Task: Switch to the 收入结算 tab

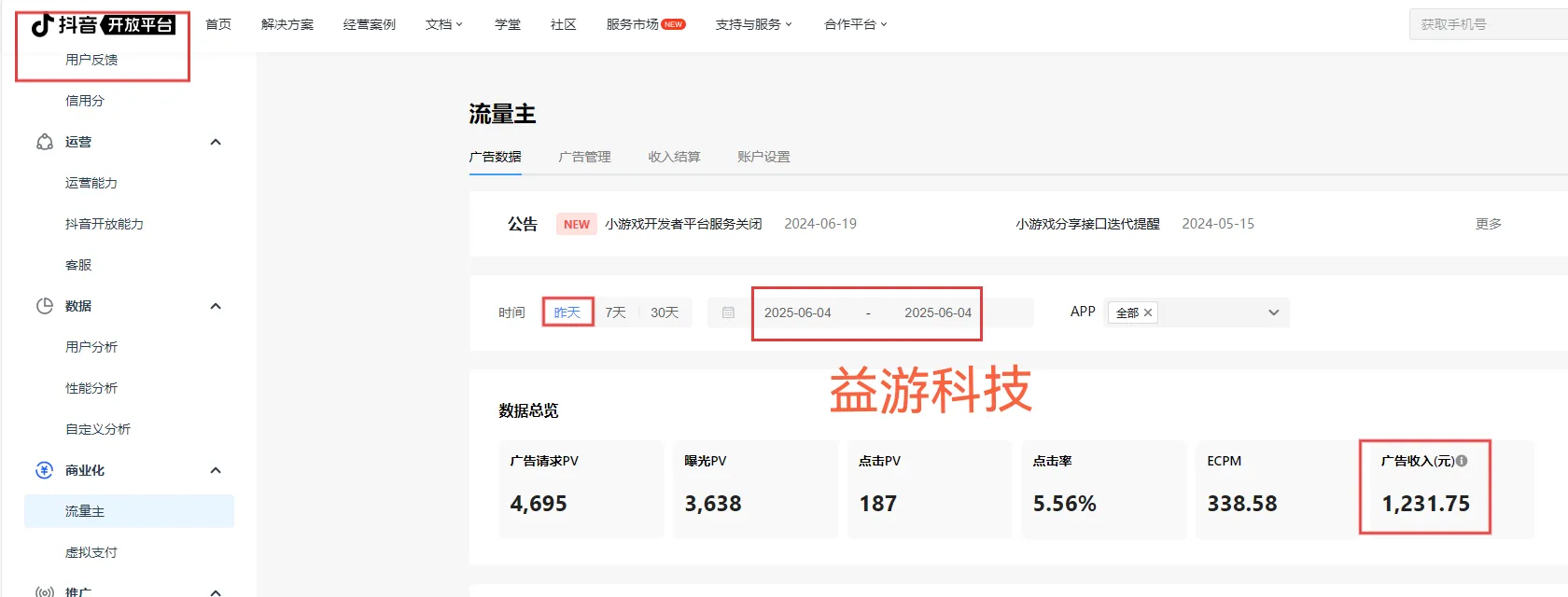Action: coord(675,157)
